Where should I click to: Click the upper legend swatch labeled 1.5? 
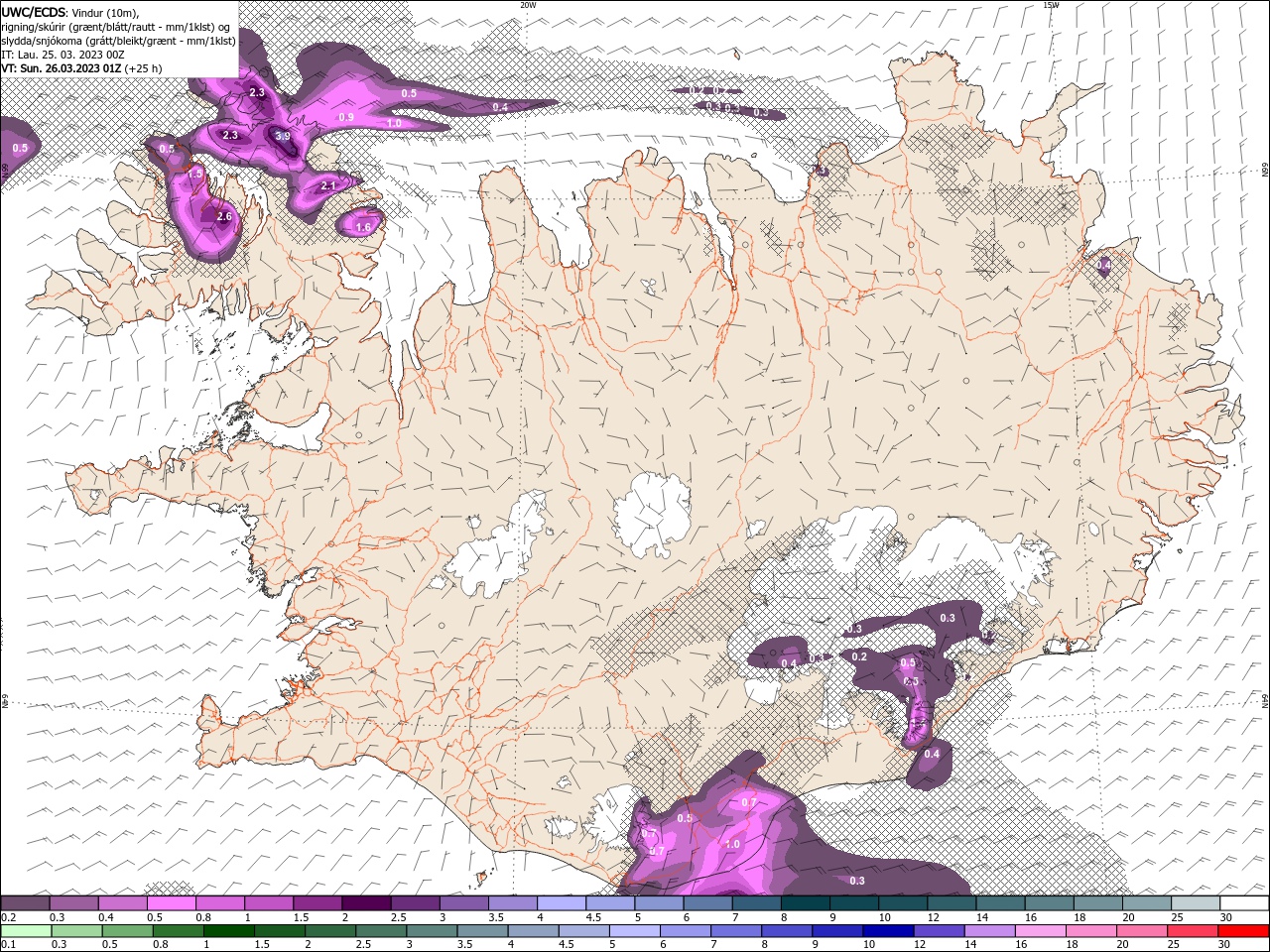[317, 903]
